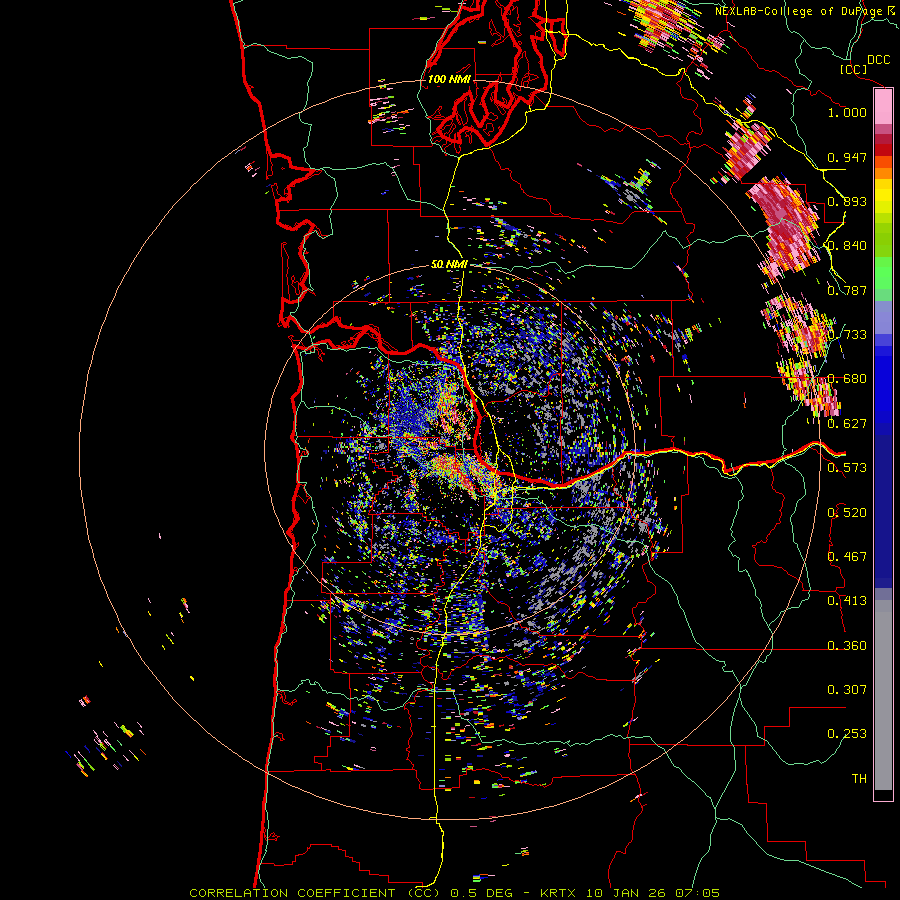Select the 0.573 color scale label
The image size is (900, 900).
click(847, 468)
